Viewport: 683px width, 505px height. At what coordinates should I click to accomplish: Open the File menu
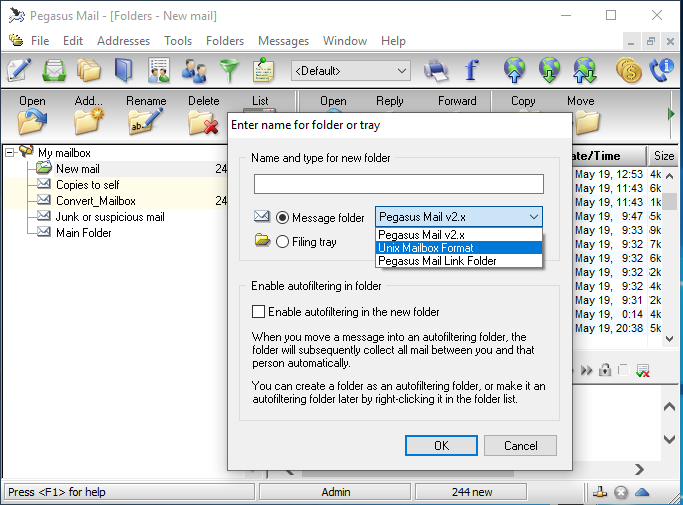[40, 41]
